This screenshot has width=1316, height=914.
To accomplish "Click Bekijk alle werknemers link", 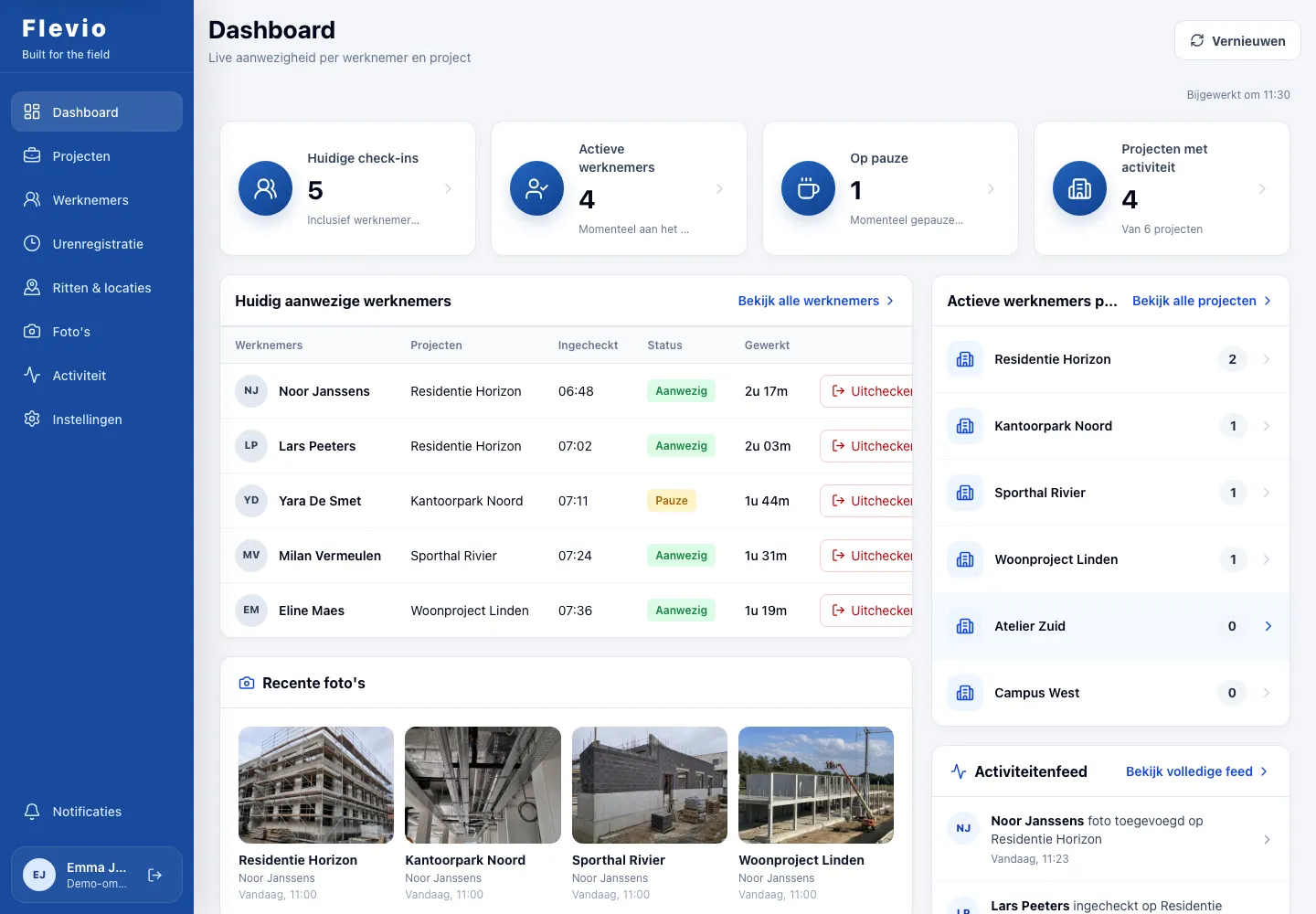I will pos(816,301).
